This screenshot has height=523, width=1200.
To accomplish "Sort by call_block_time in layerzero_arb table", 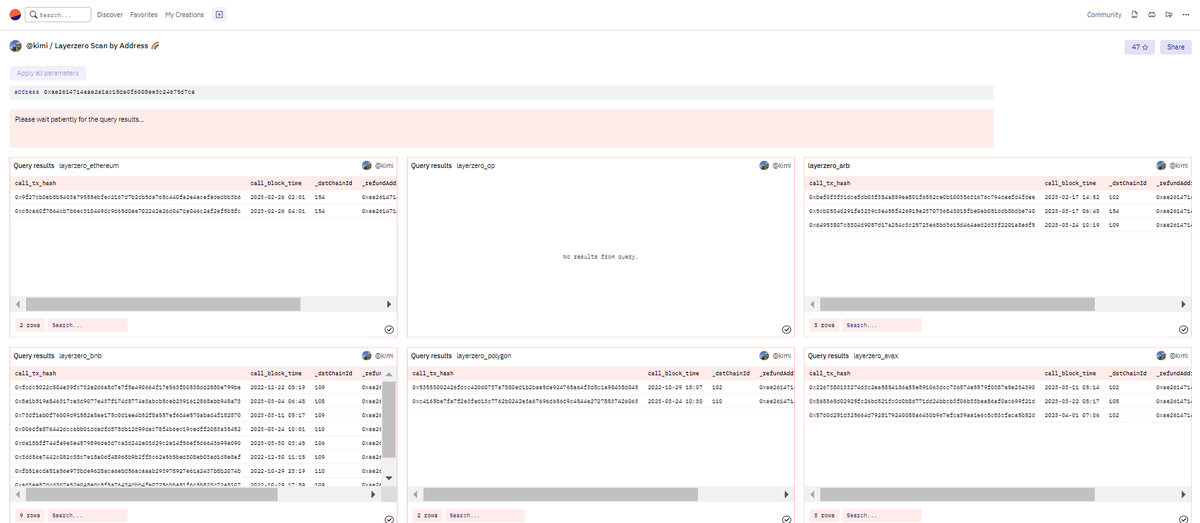I will pos(1070,183).
